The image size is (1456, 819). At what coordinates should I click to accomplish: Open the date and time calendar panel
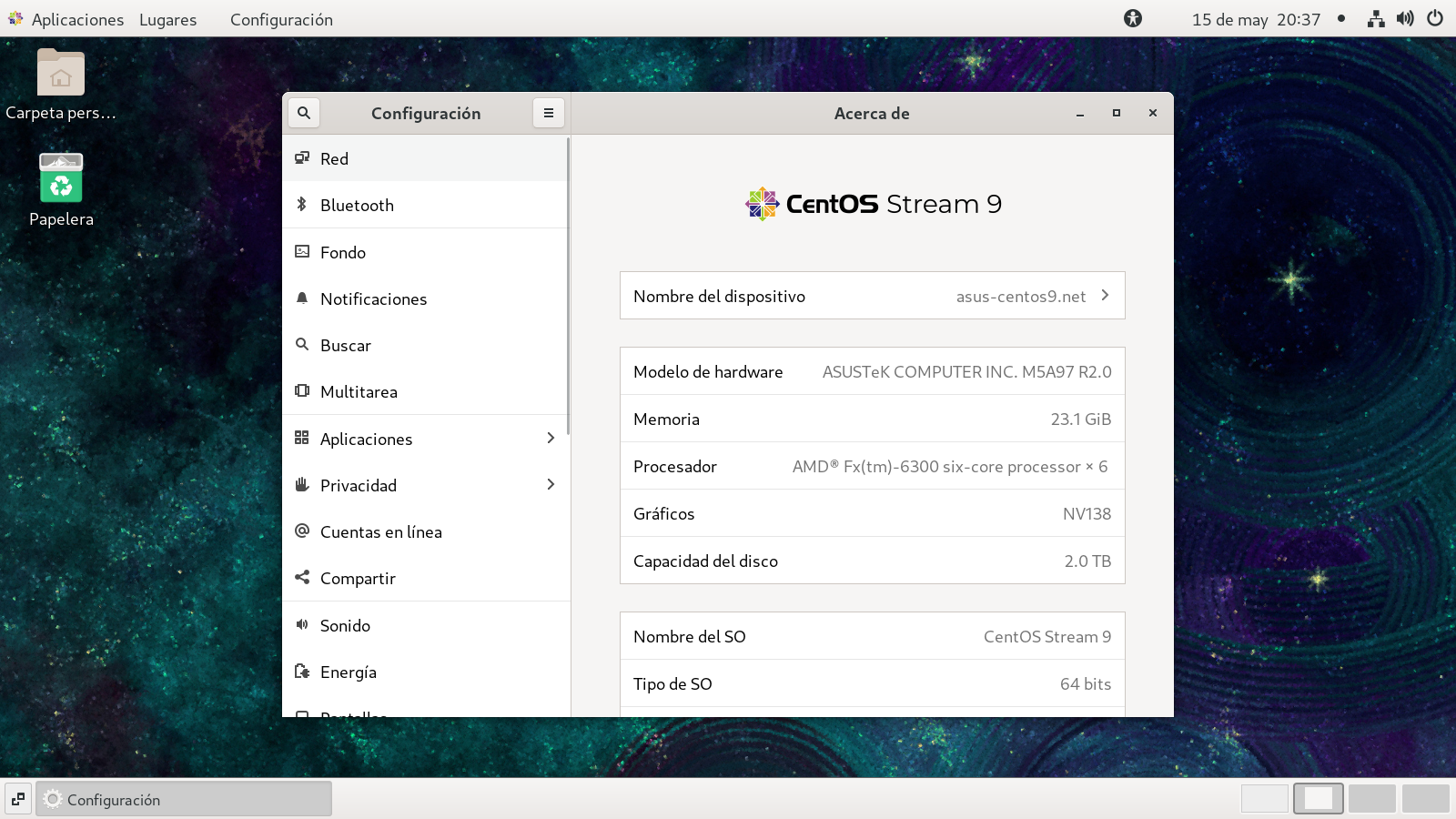tap(1255, 19)
